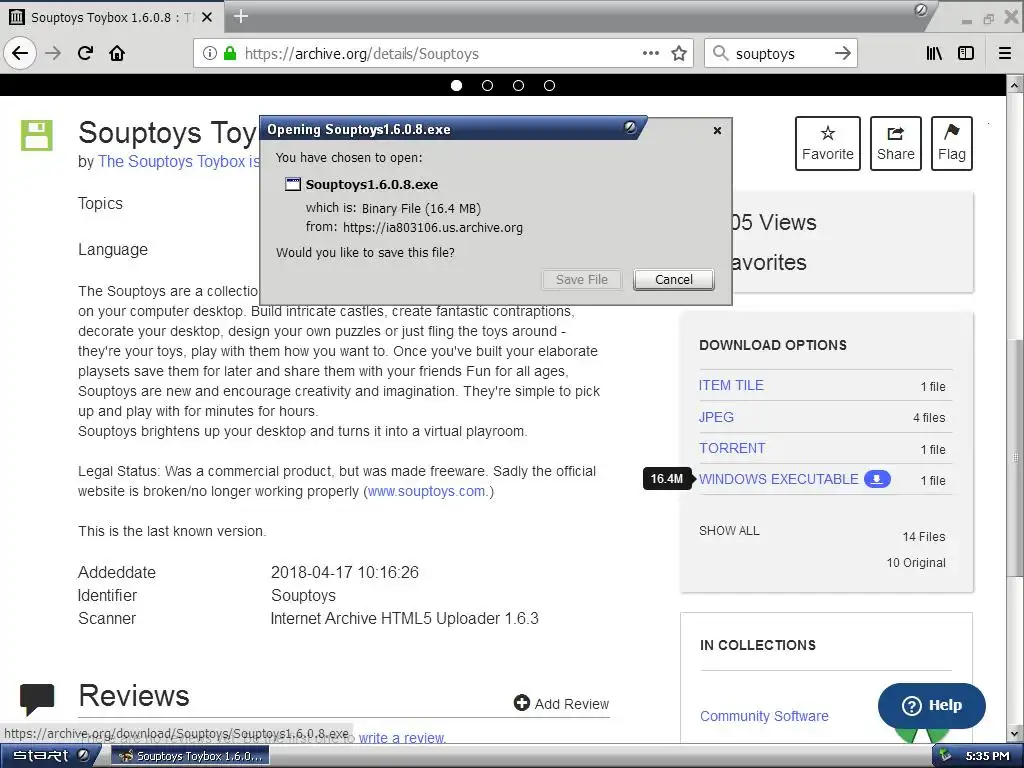Click the search go arrow

tap(842, 54)
